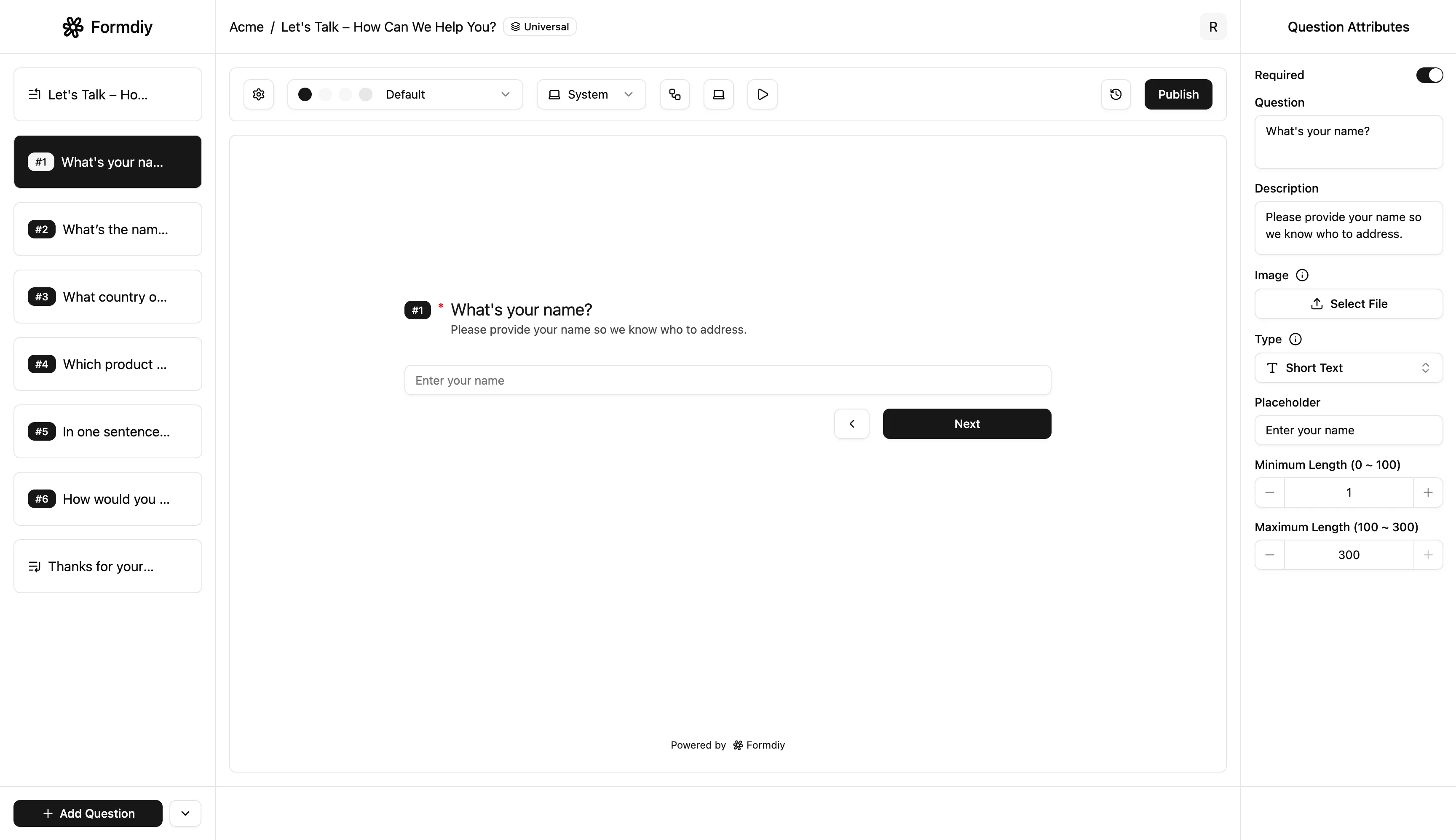Decrease Minimum Length with minus button
This screenshot has height=840, width=1456.
tap(1270, 493)
